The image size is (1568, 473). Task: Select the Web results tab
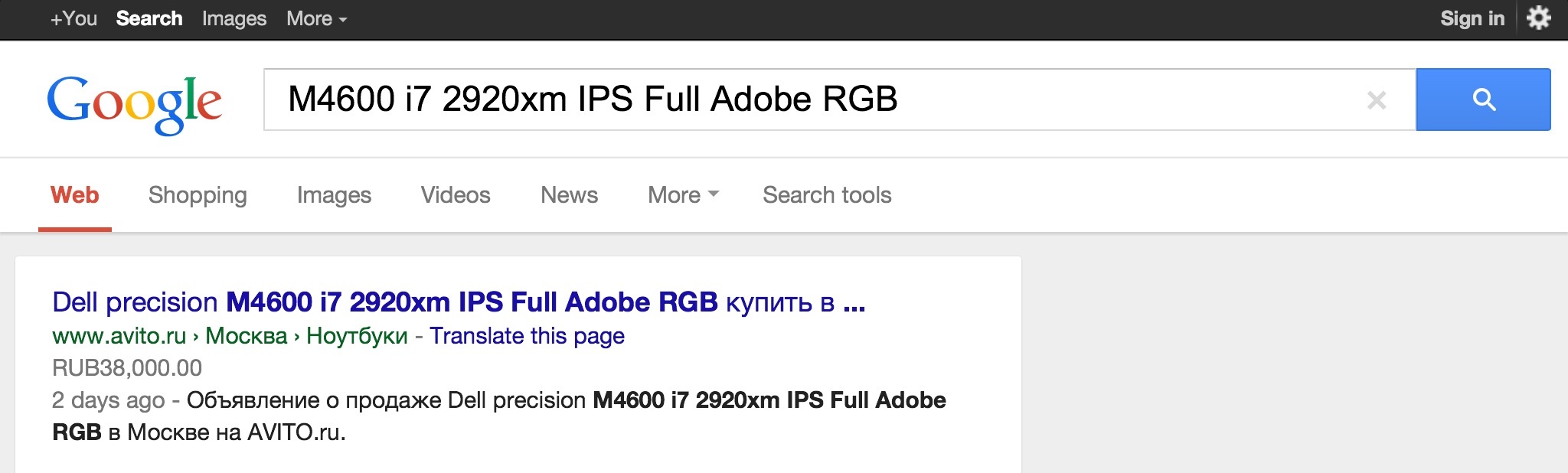click(x=75, y=195)
